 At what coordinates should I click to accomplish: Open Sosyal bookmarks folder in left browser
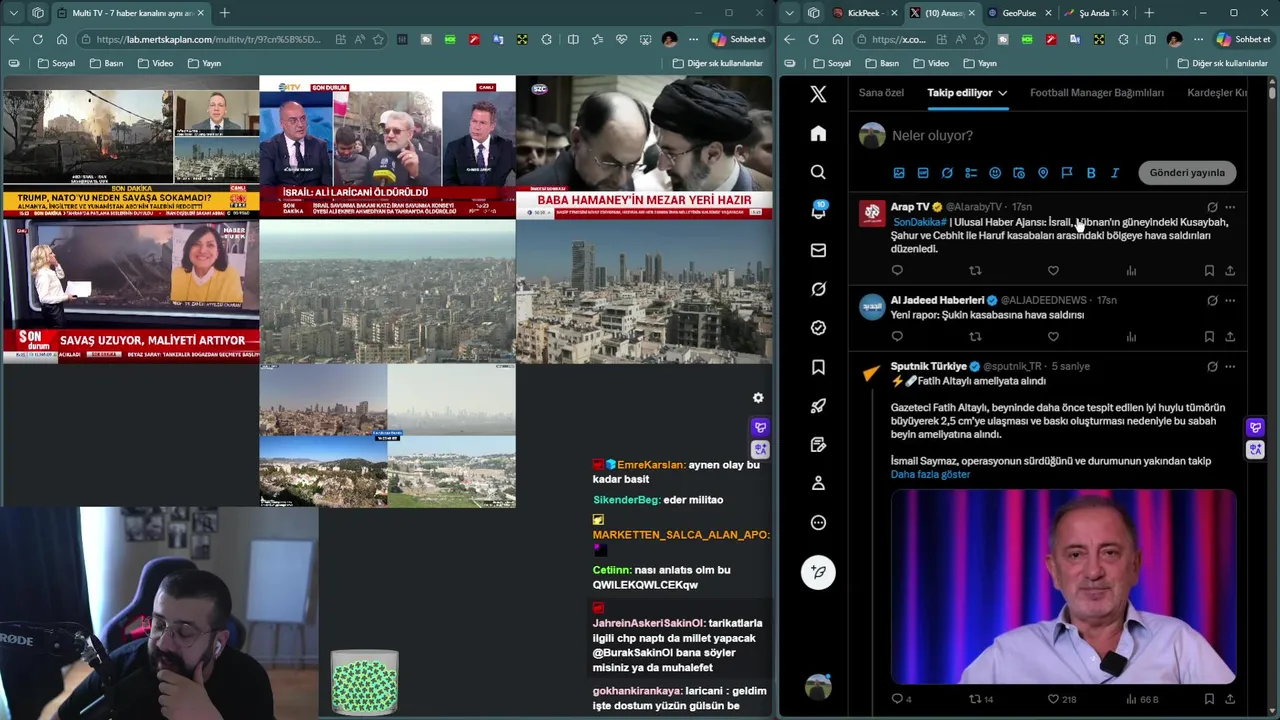56,63
